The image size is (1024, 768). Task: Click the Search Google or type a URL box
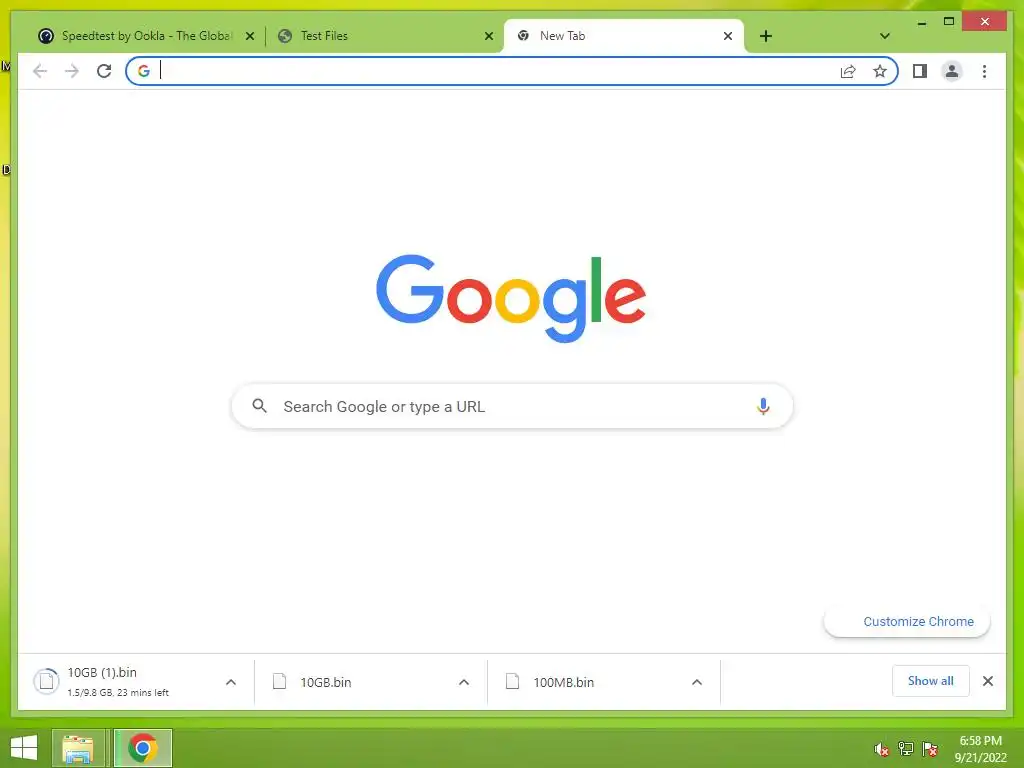[512, 406]
